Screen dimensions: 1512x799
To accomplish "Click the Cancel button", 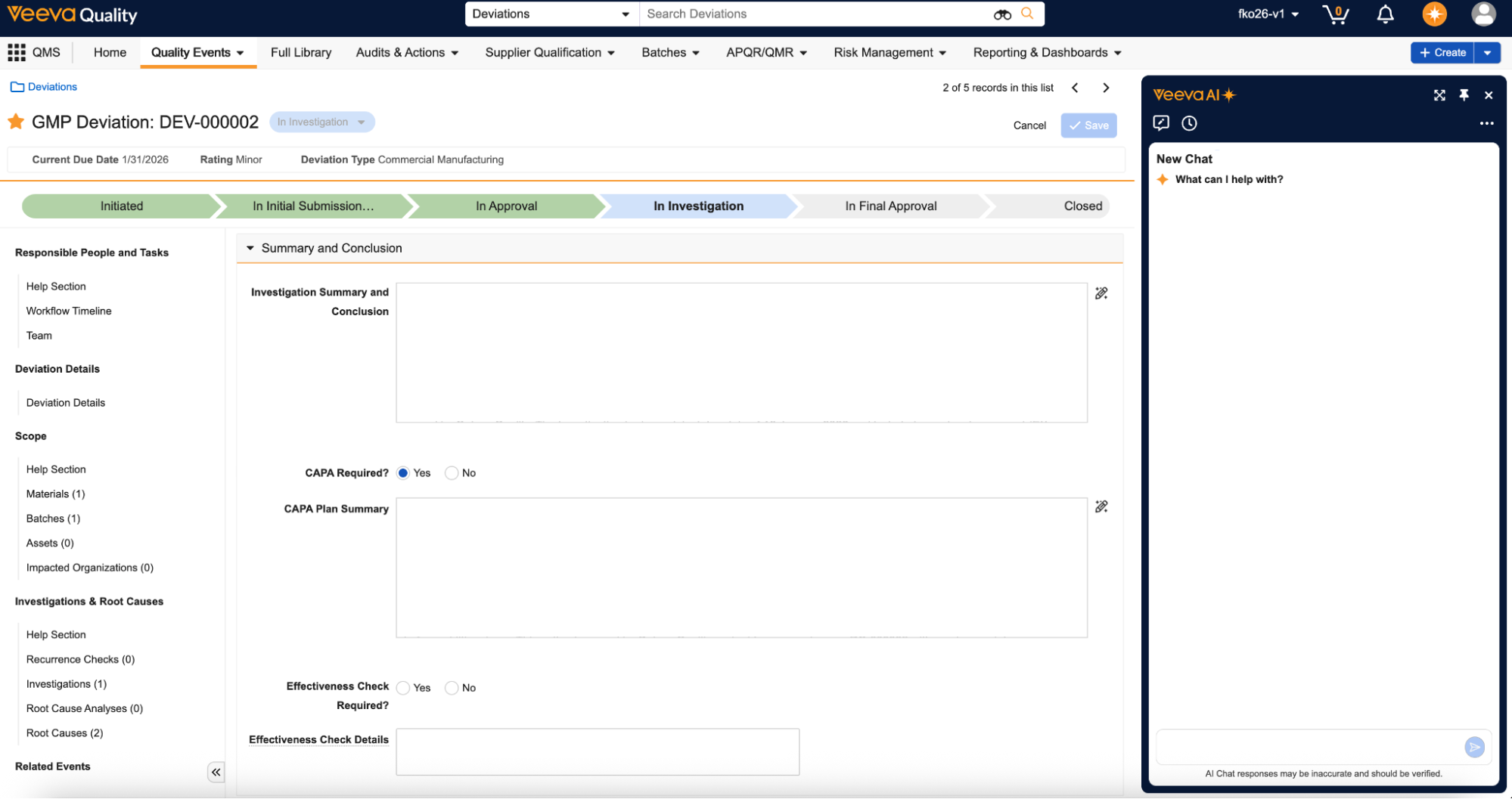I will [x=1029, y=125].
